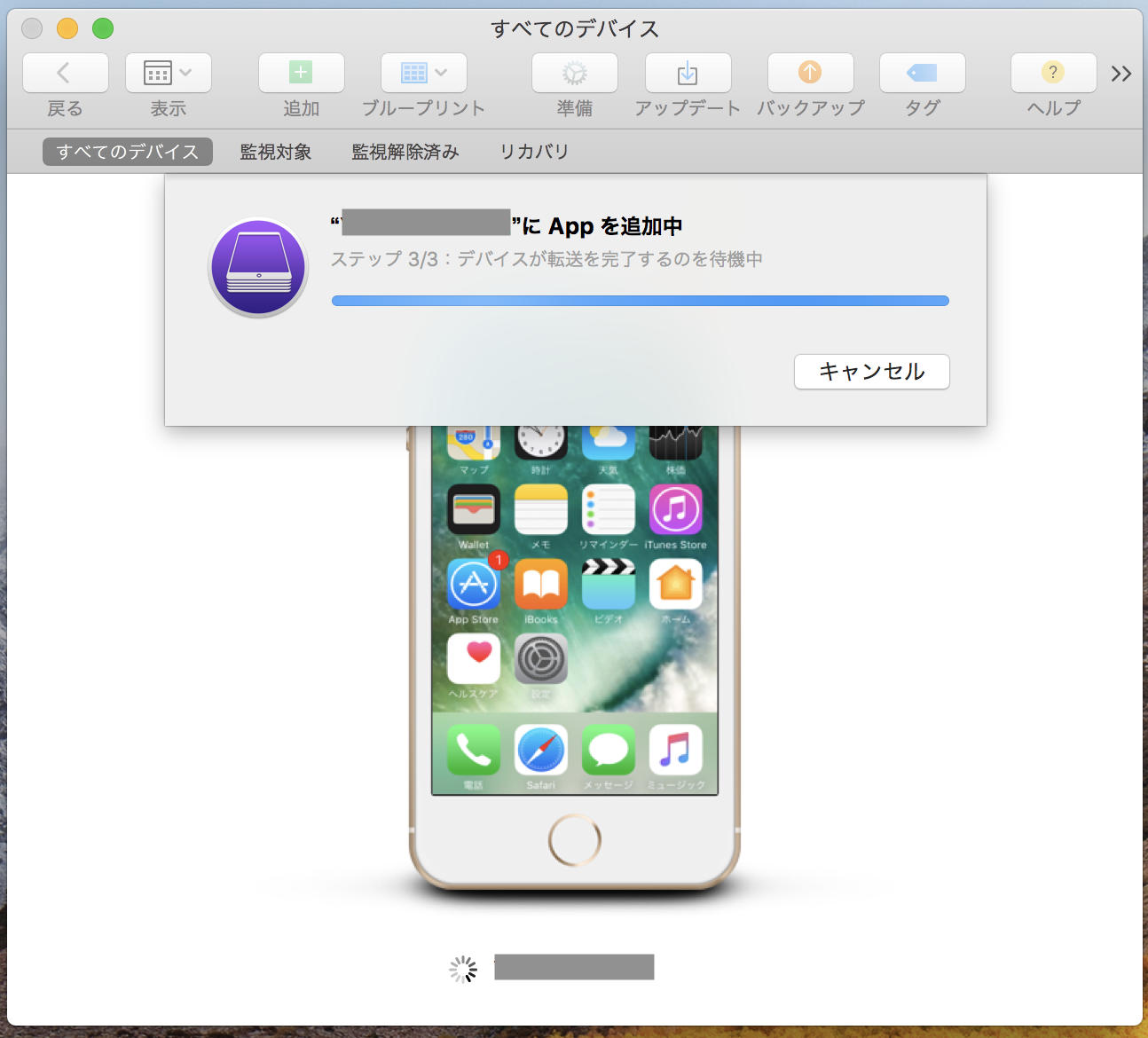Click the 時計 clock app icon
The height and width of the screenshot is (1038, 1148).
click(541, 442)
